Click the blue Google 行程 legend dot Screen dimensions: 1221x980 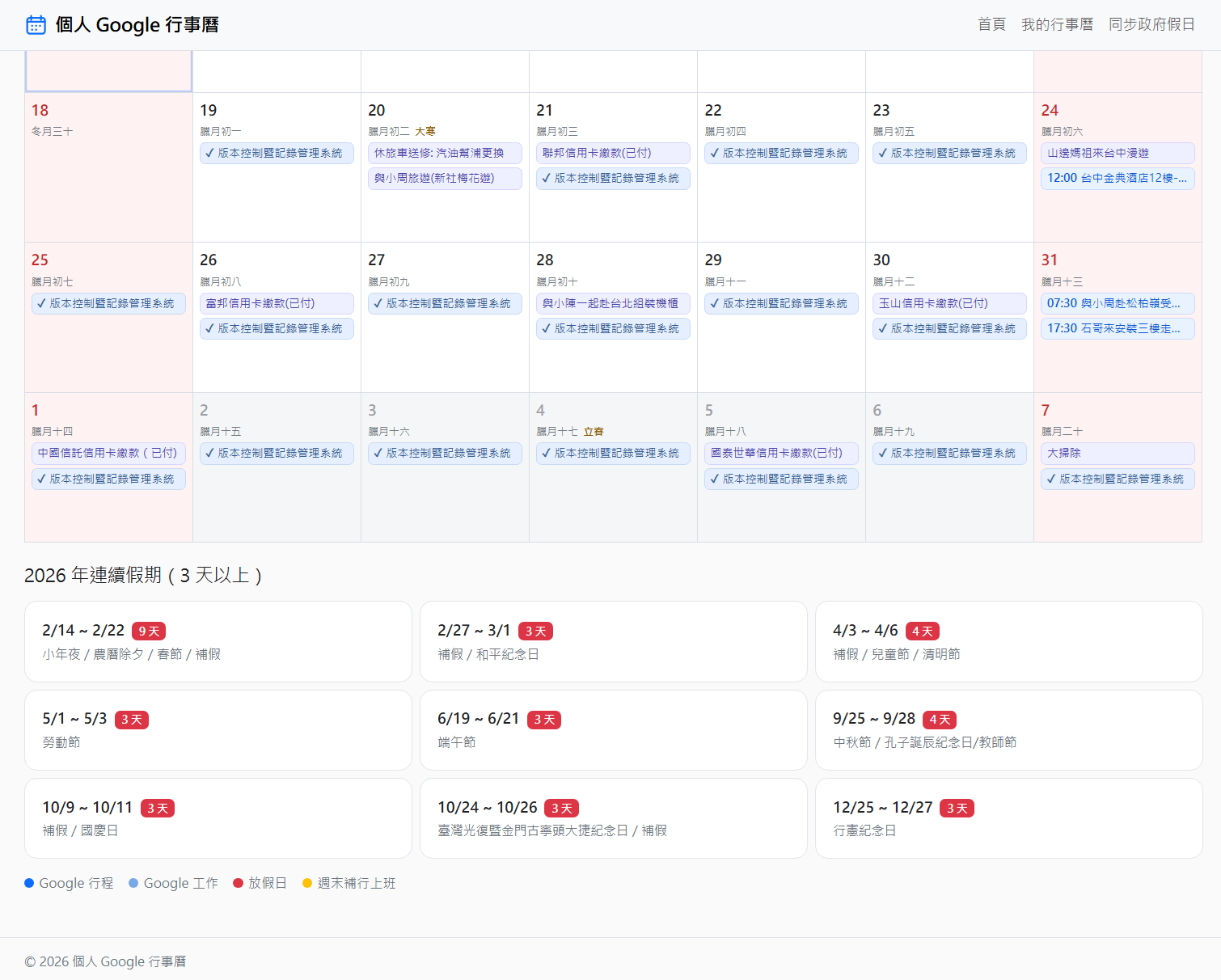(29, 883)
